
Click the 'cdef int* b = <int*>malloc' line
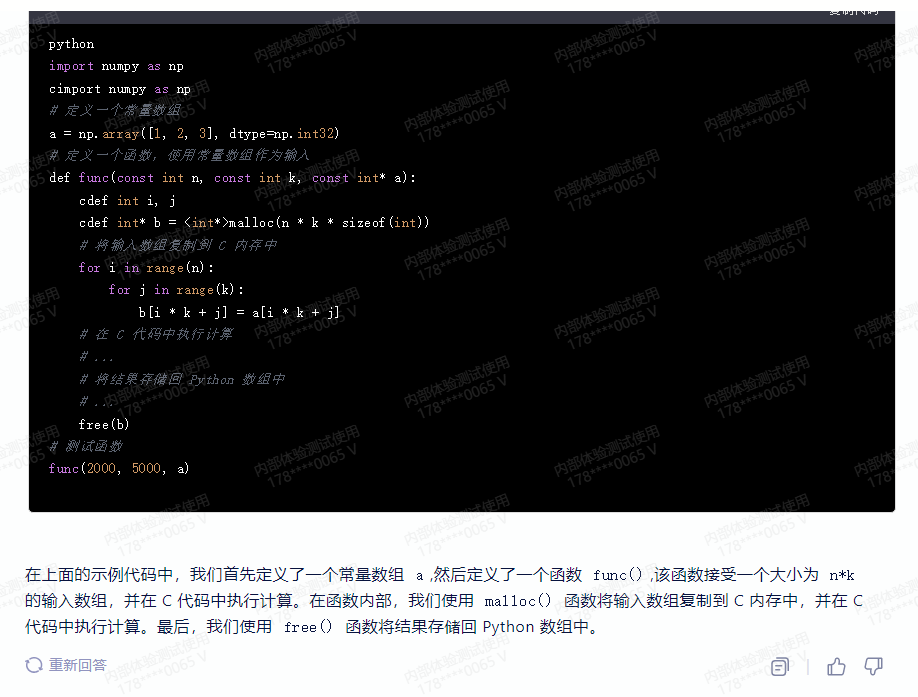coord(254,222)
